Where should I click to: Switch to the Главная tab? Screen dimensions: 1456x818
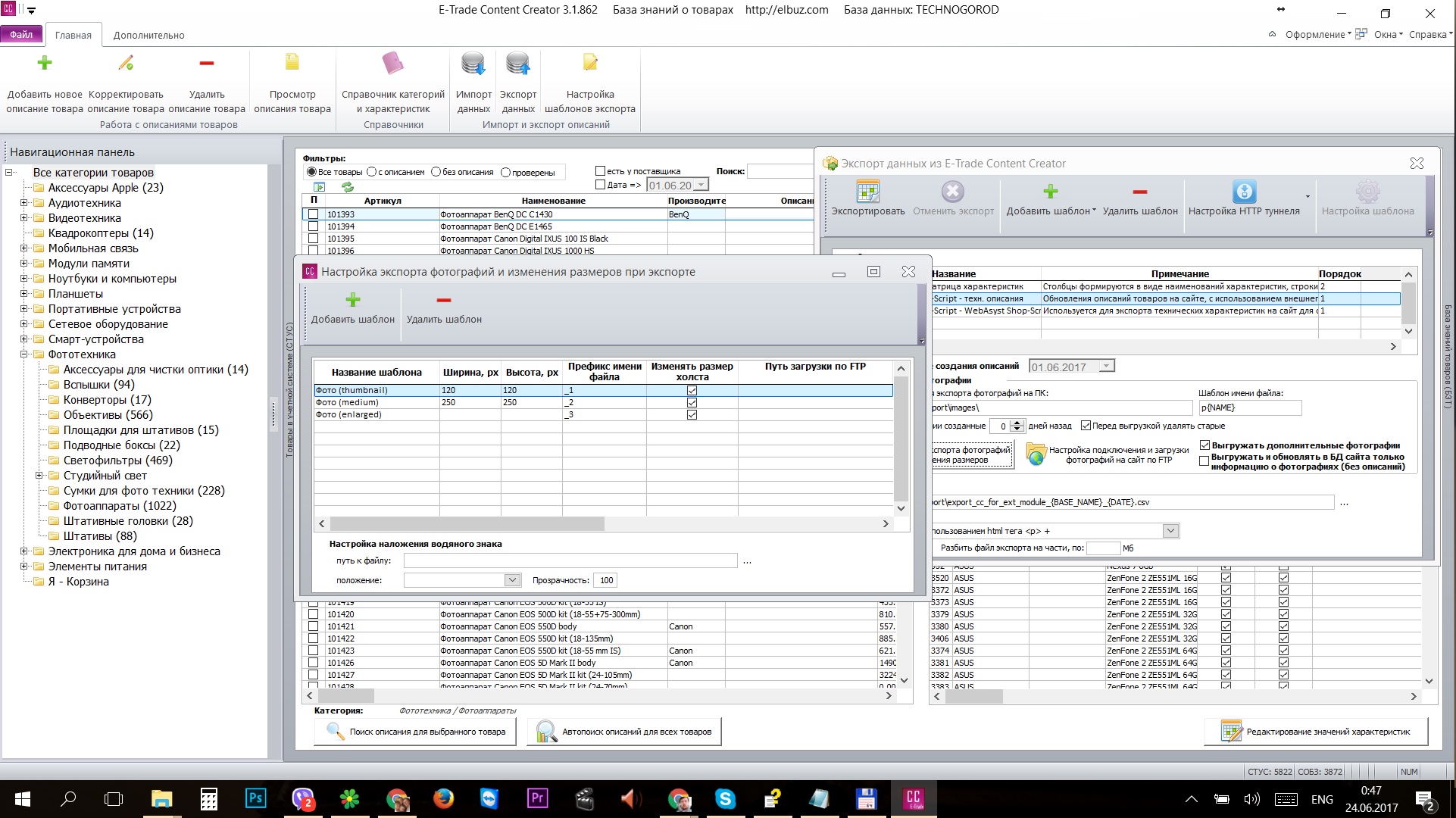(73, 36)
